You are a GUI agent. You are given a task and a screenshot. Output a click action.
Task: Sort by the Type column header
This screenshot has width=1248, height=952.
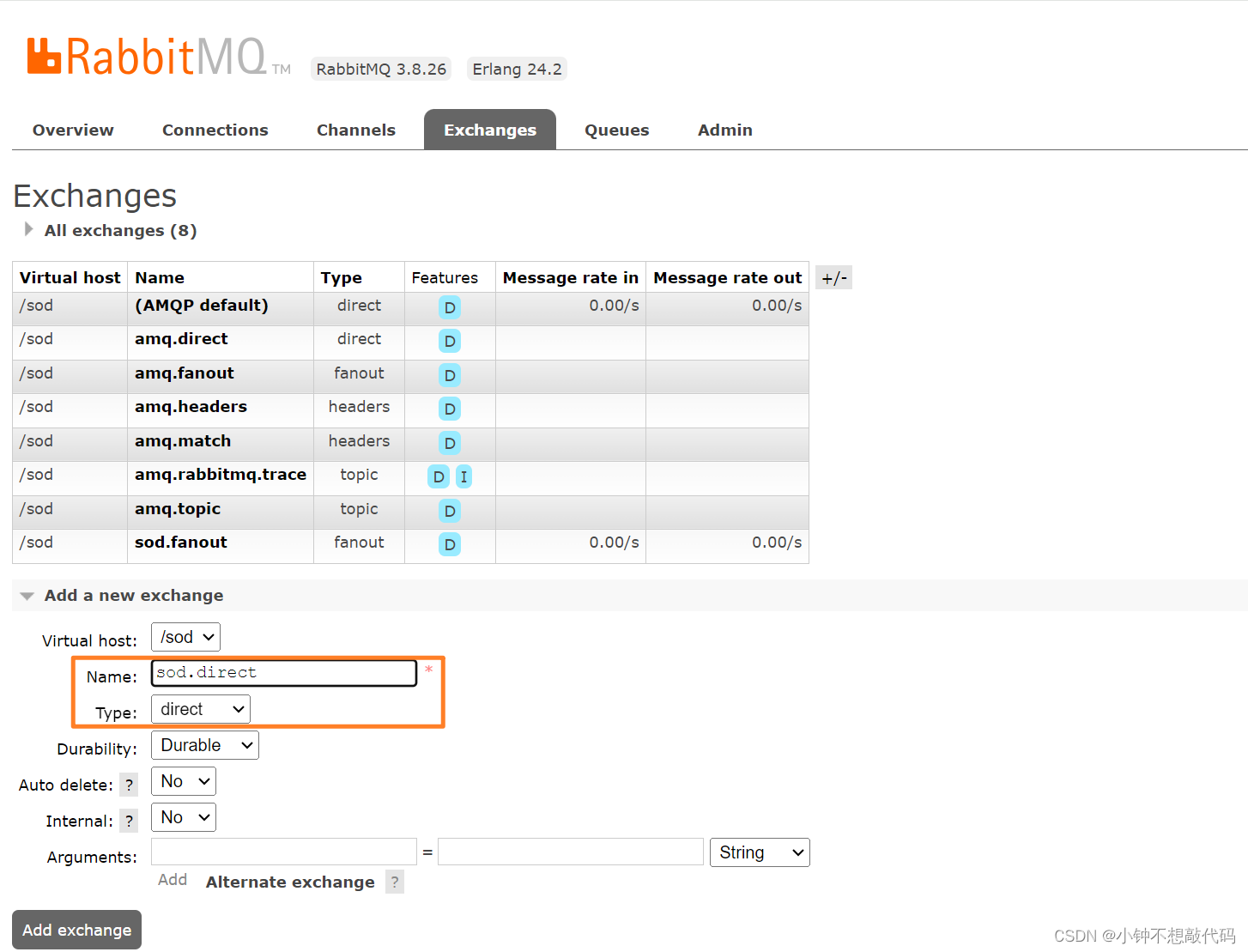pos(342,277)
